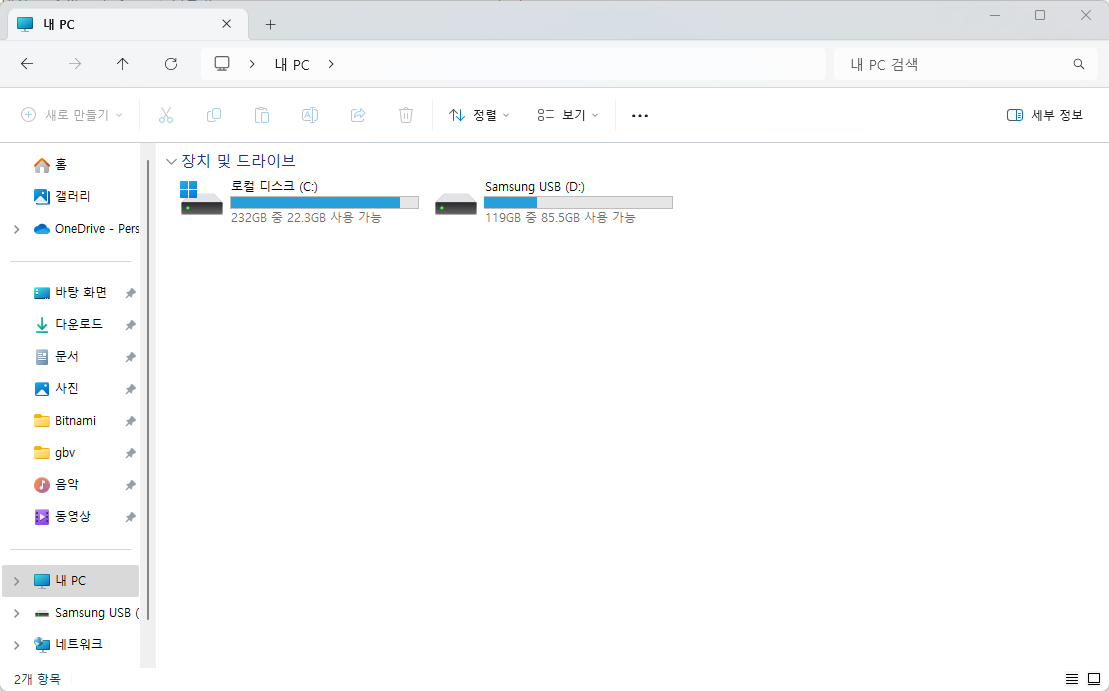Unpin 문서 via its pin icon
Screen dimensions: 1109x691
[x=130, y=357]
